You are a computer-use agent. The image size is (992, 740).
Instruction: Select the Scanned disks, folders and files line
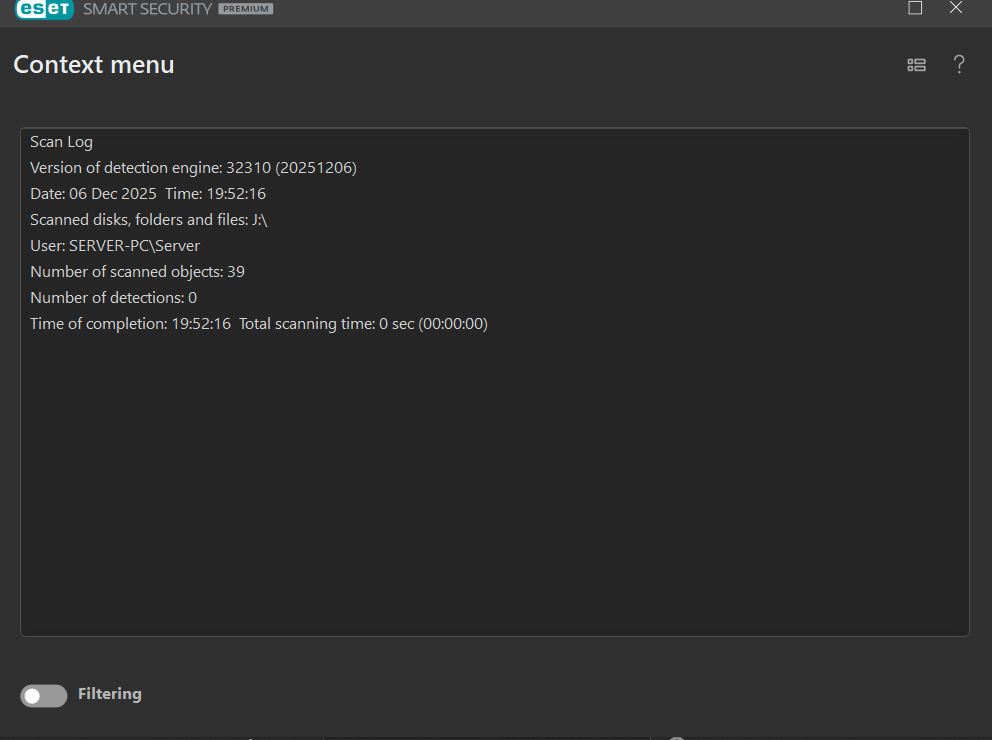(x=149, y=220)
